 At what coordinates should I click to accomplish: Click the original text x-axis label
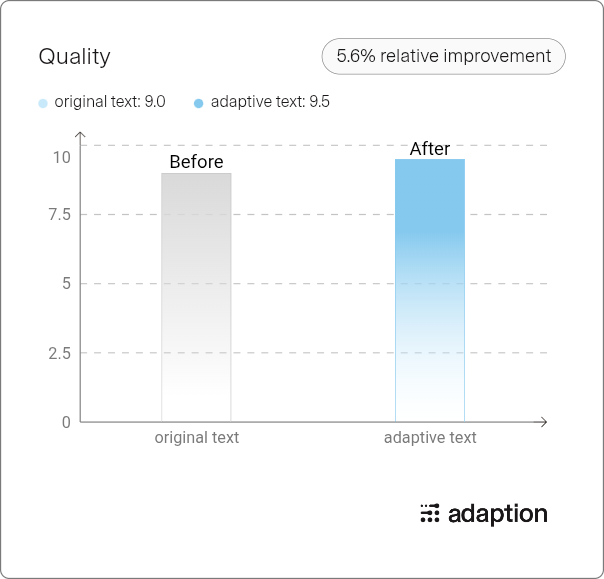point(197,438)
